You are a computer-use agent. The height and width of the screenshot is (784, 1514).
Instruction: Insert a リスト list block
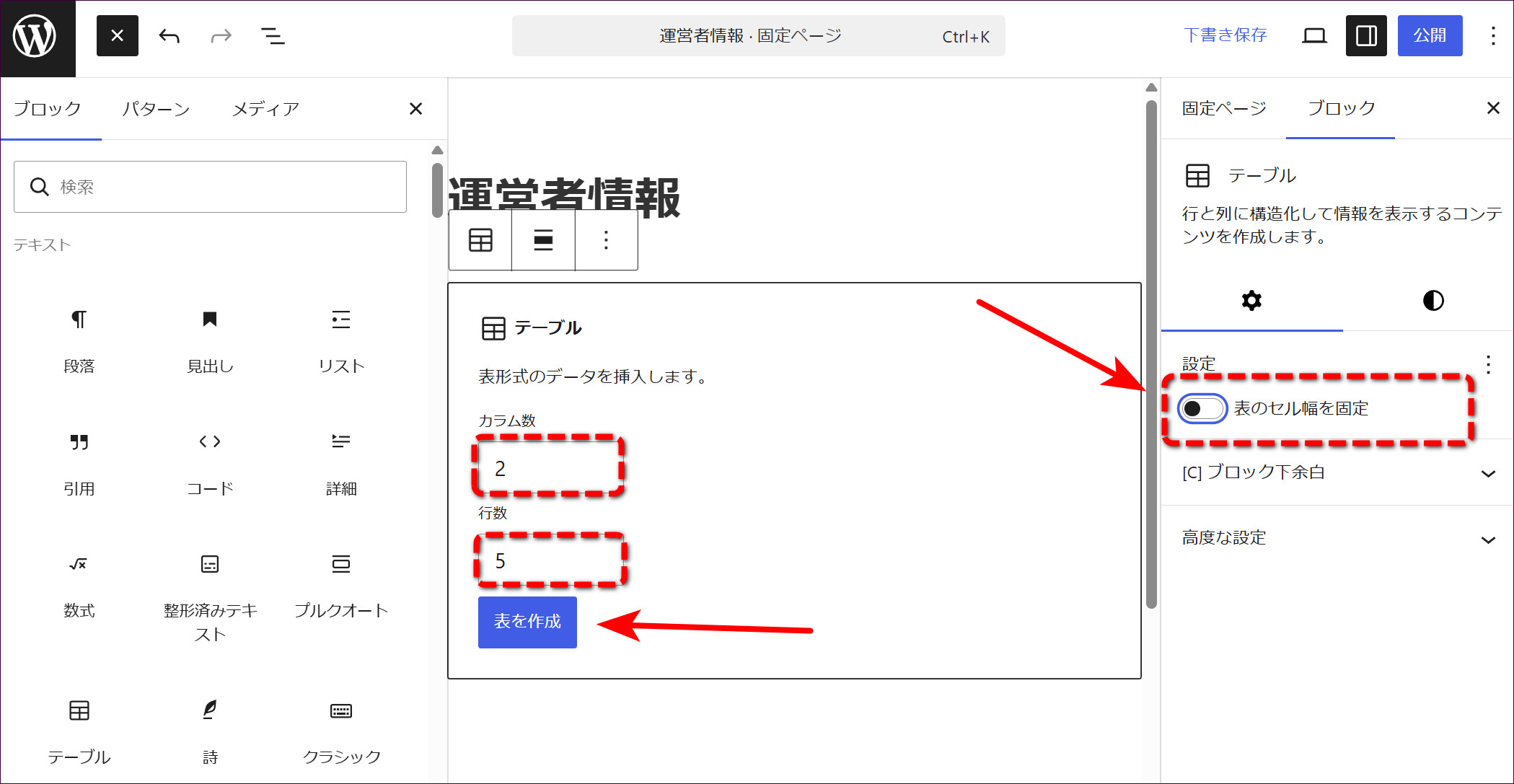coord(341,340)
